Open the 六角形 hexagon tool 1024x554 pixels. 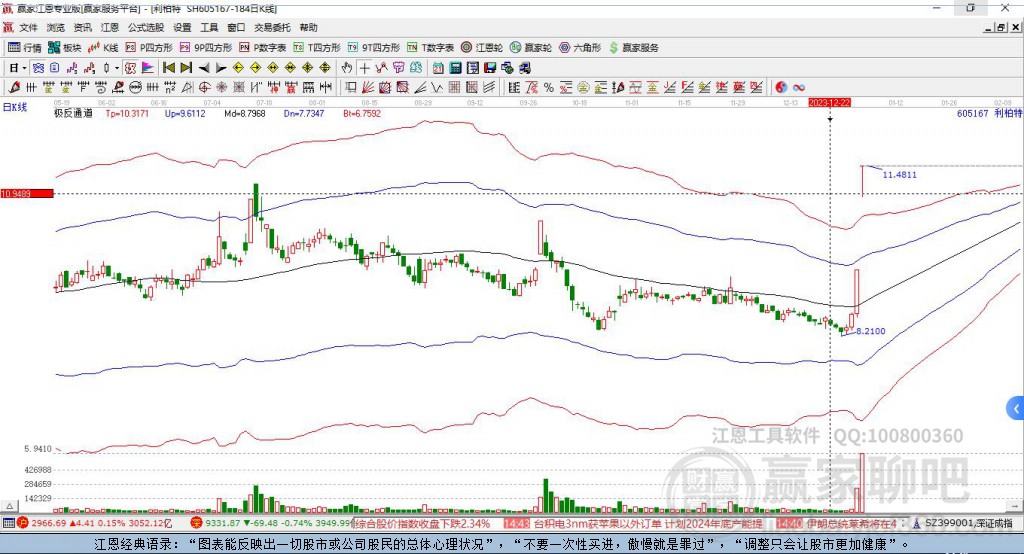[580, 48]
